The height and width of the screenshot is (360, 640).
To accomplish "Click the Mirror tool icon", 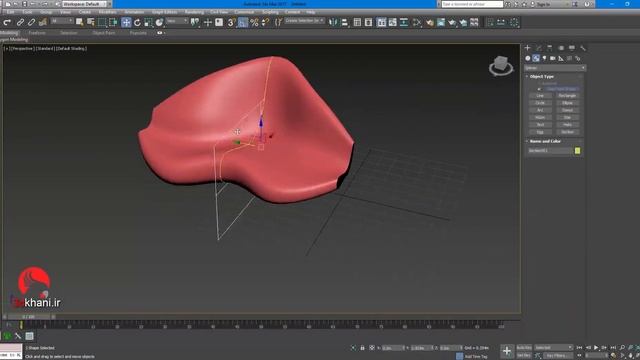I will (x=333, y=22).
